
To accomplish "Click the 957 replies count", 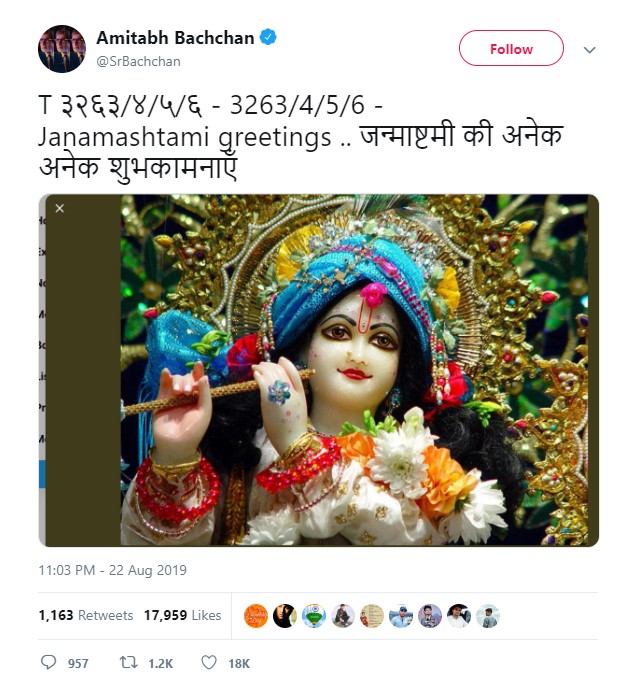I will coord(78,663).
